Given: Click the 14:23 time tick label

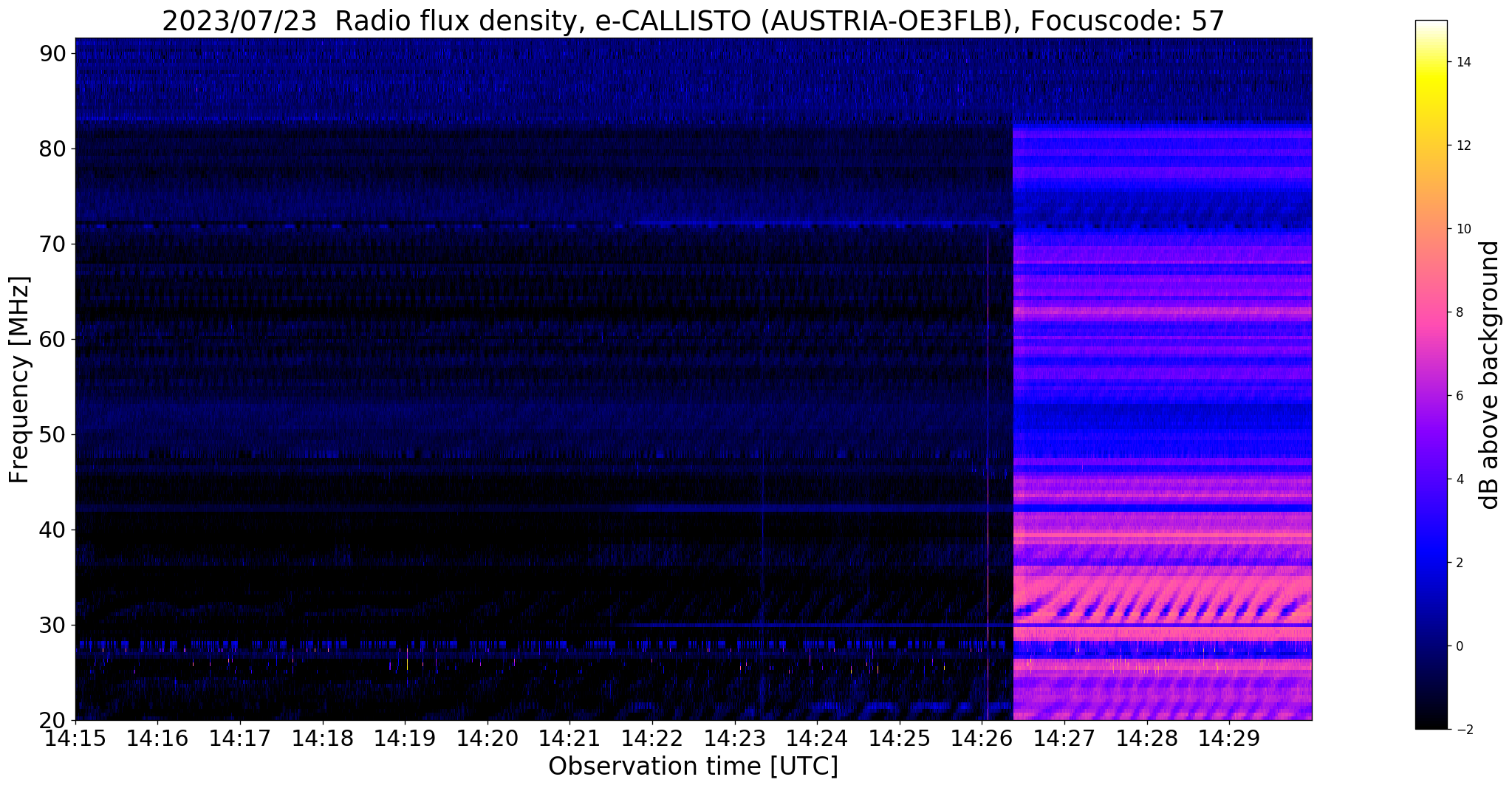Looking at the screenshot, I should click(734, 738).
